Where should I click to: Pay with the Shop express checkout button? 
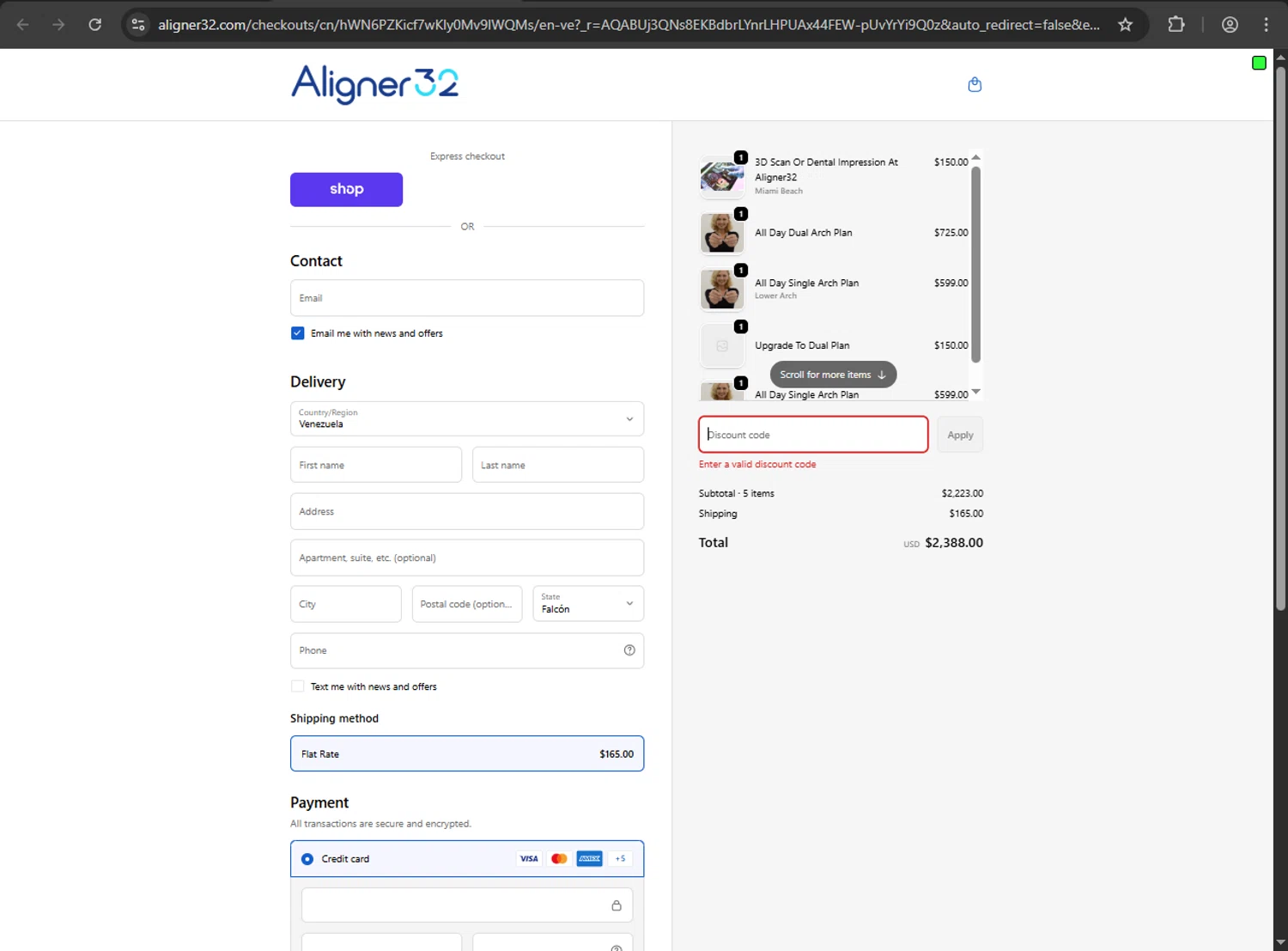coord(346,189)
